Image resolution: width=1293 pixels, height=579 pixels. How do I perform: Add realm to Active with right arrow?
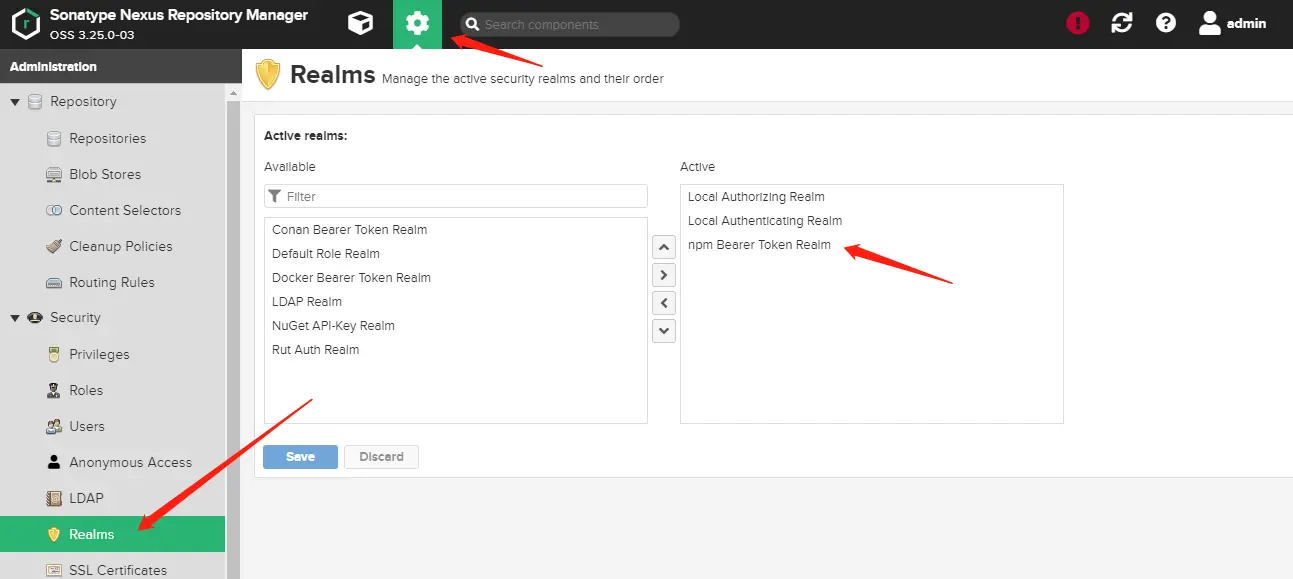664,275
